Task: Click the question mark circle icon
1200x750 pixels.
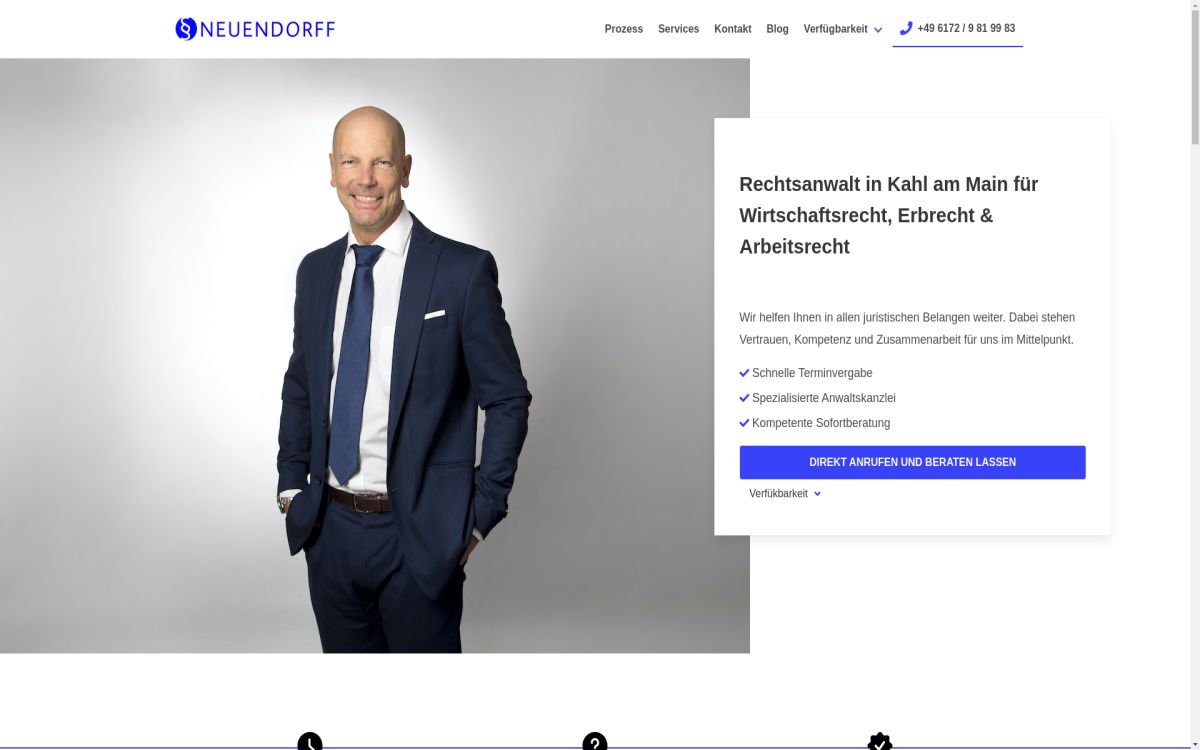Action: tap(595, 742)
